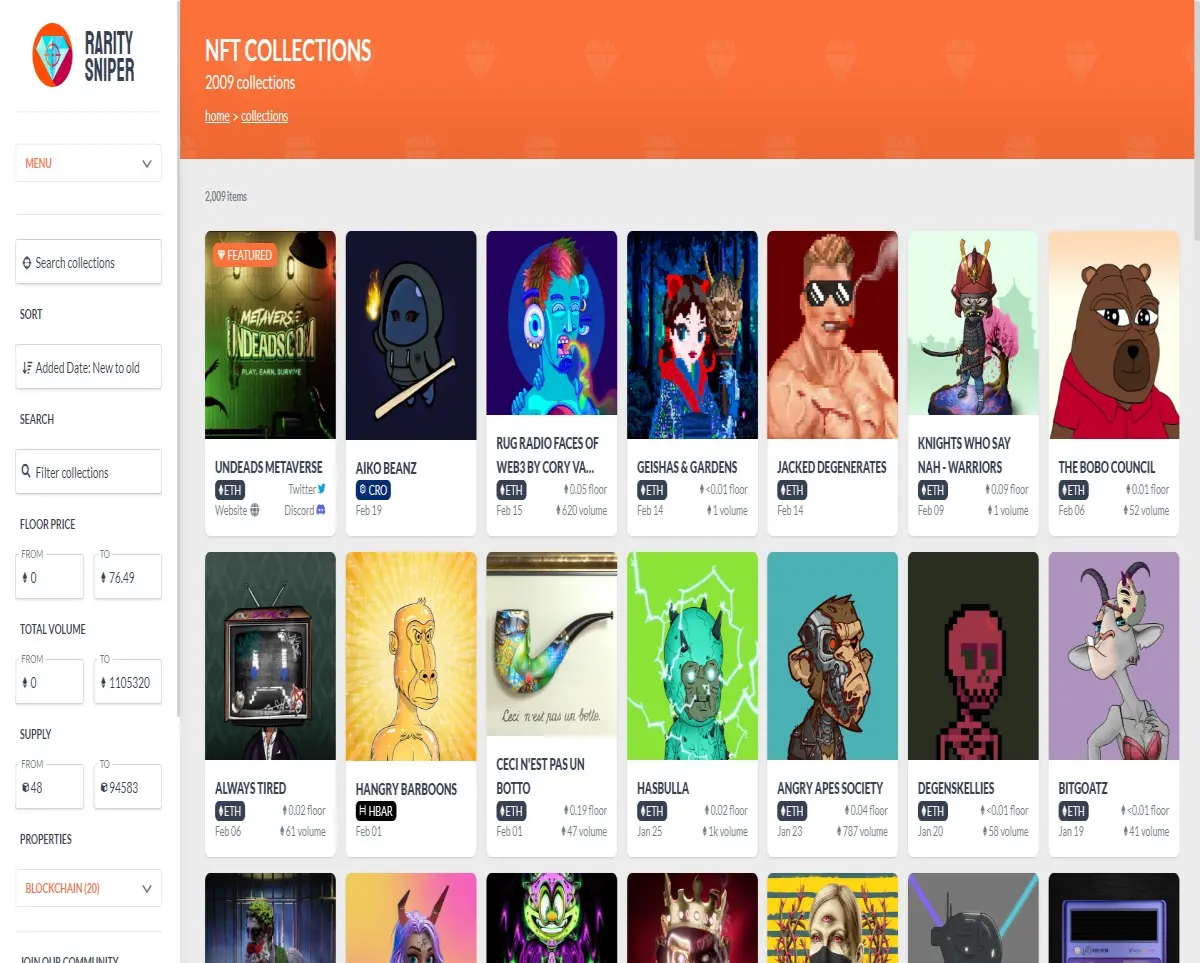Click the '2,009 items' count text
The image size is (1200, 963).
[226, 196]
